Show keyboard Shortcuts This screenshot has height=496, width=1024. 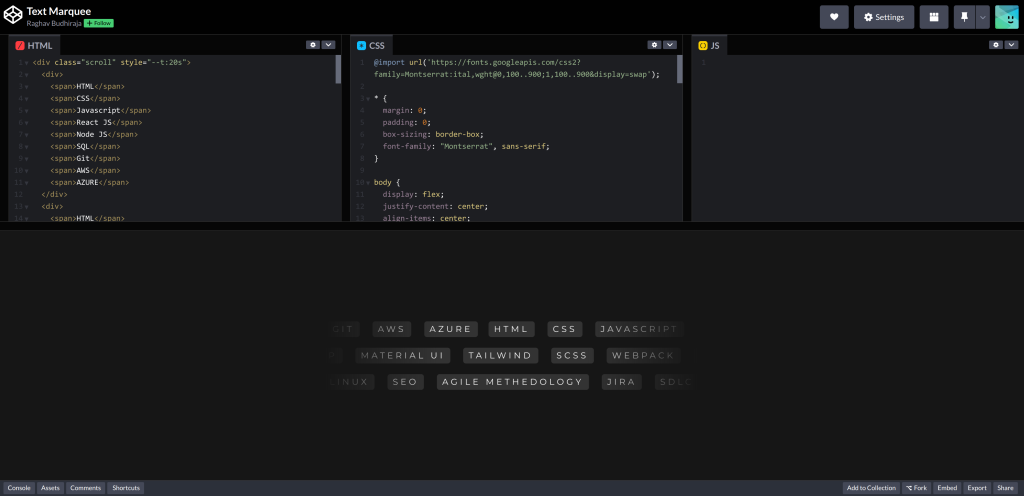click(125, 488)
